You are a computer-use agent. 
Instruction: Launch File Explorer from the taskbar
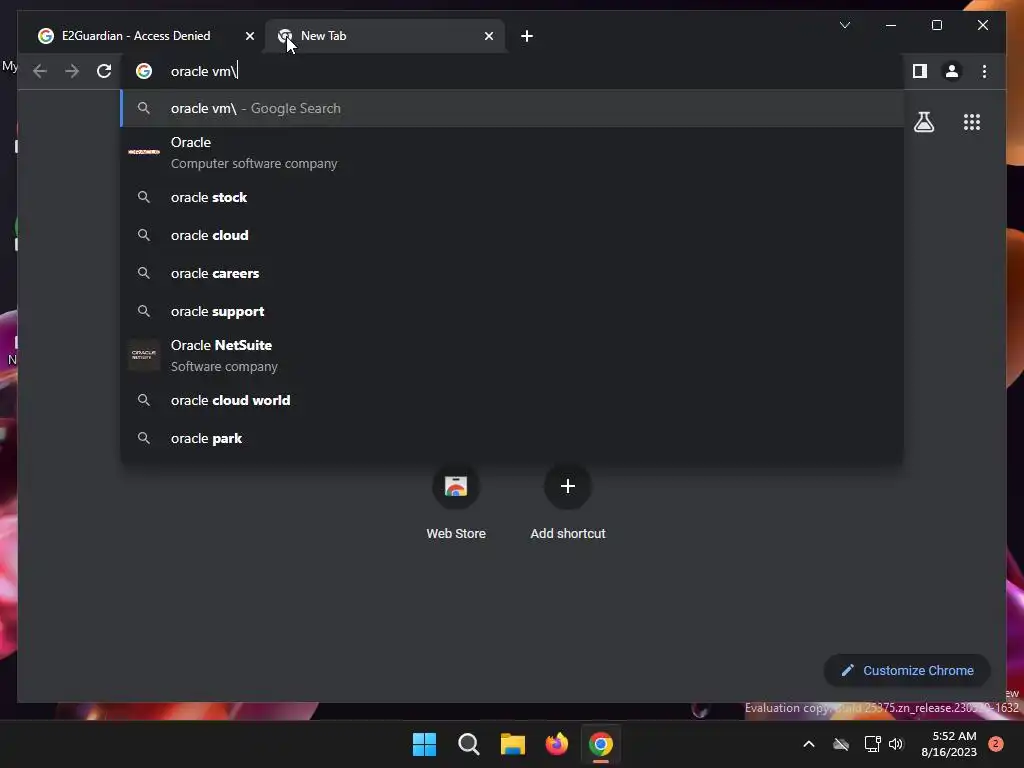[513, 744]
